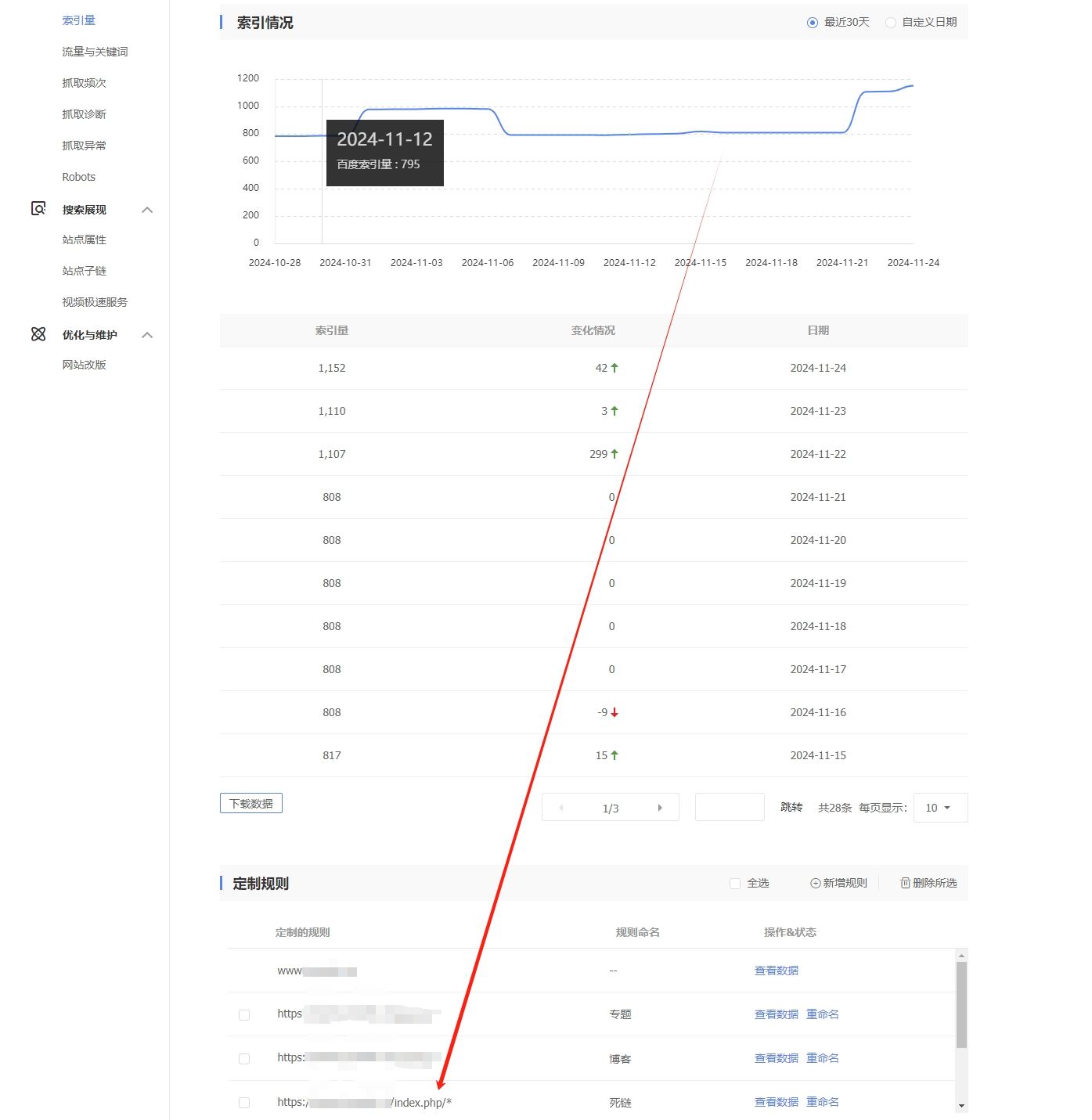Click the 变化情况 column header

(593, 330)
